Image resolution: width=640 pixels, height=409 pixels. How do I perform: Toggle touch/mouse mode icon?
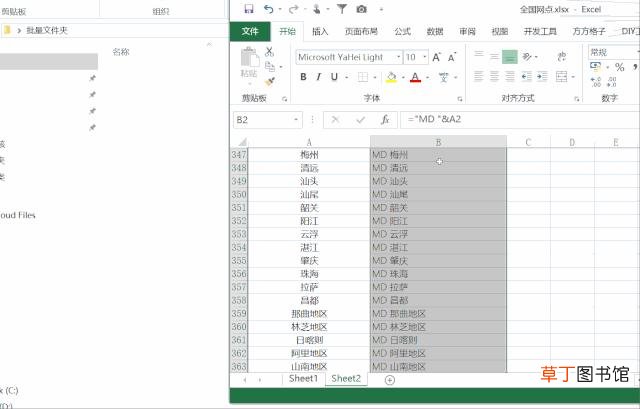[x=316, y=9]
